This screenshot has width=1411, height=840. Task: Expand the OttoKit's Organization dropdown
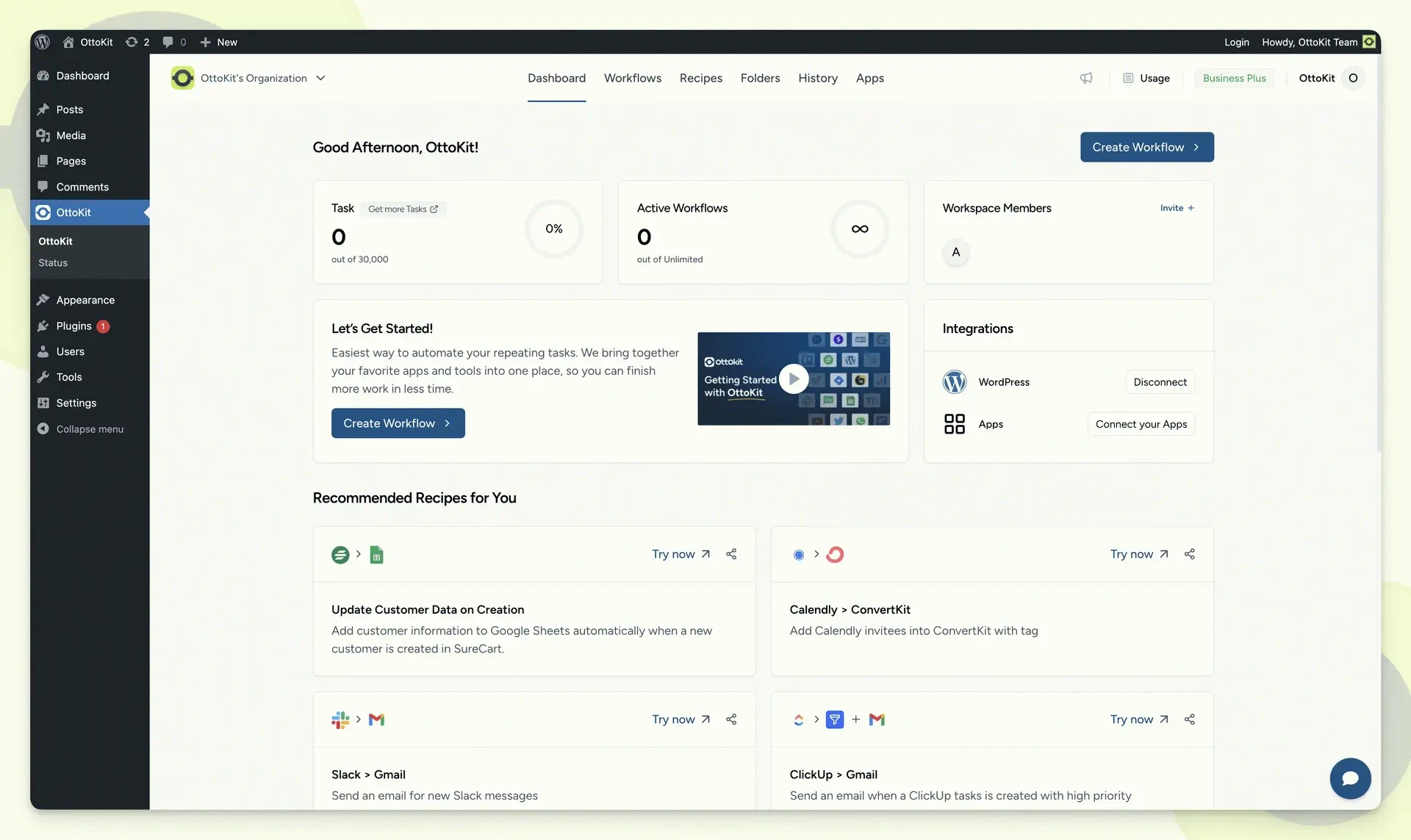pos(321,78)
